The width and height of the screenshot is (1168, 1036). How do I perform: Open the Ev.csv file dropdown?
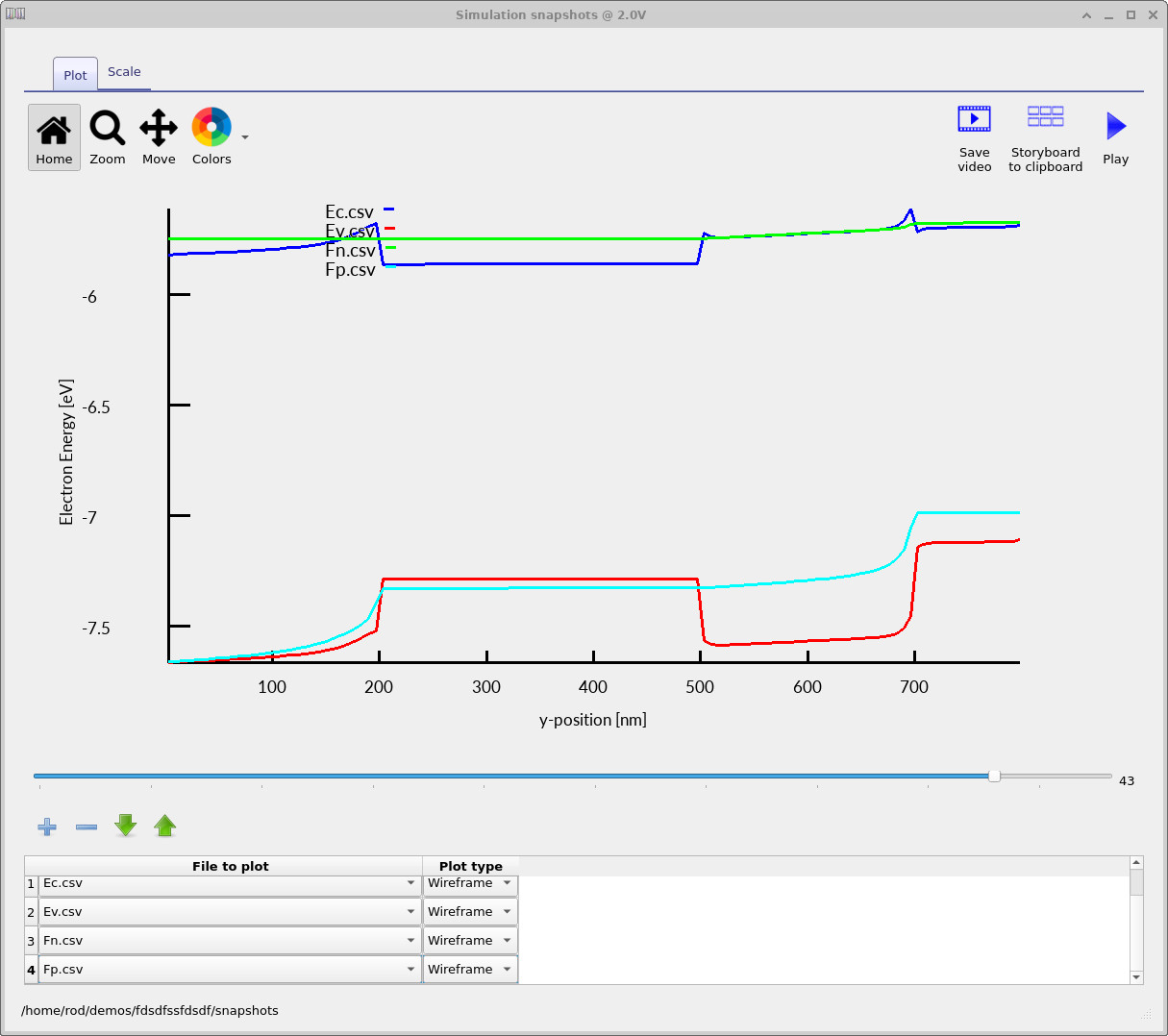tap(230, 912)
